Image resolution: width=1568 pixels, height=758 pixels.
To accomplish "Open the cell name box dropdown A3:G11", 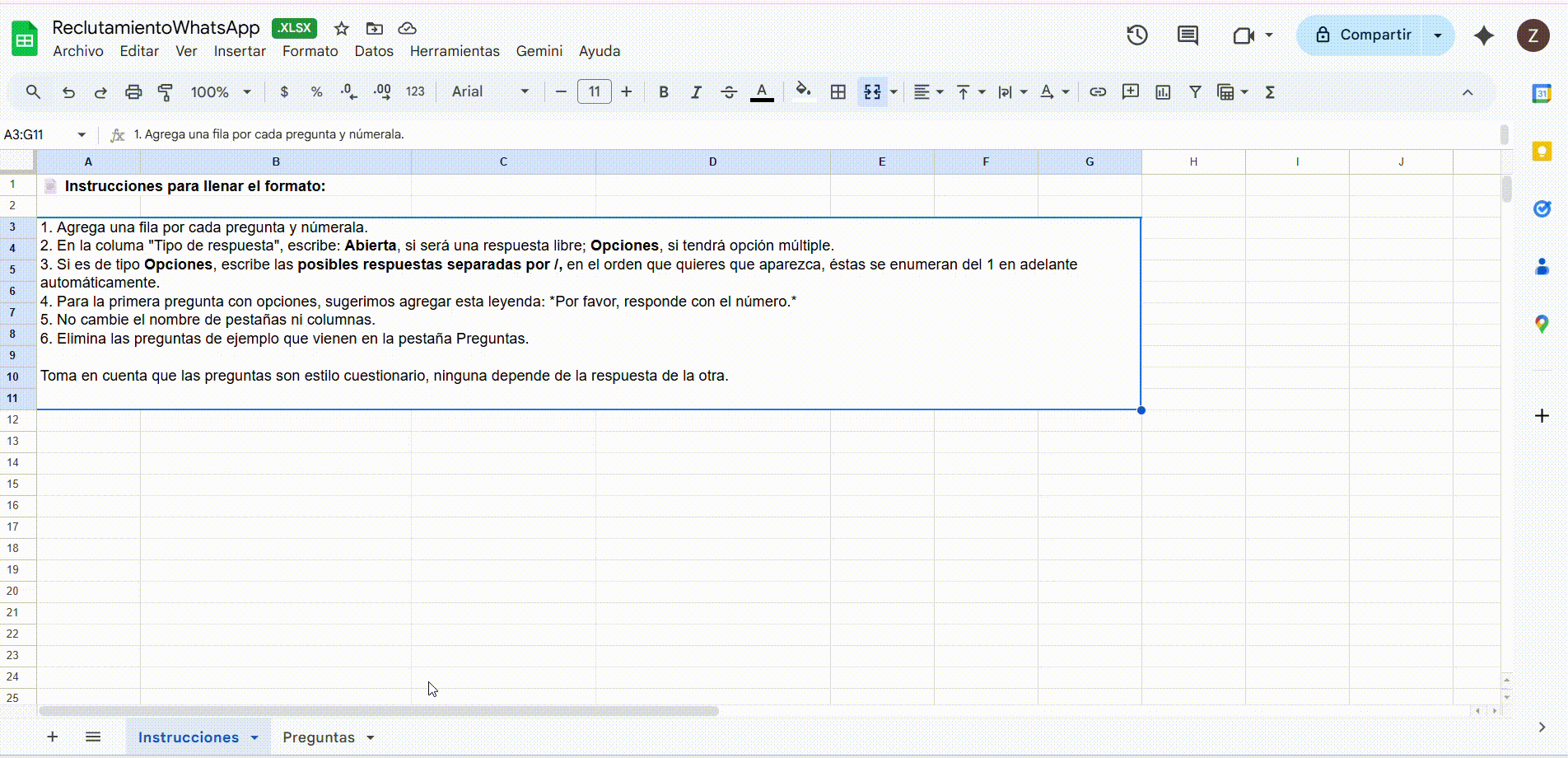I will [x=82, y=134].
